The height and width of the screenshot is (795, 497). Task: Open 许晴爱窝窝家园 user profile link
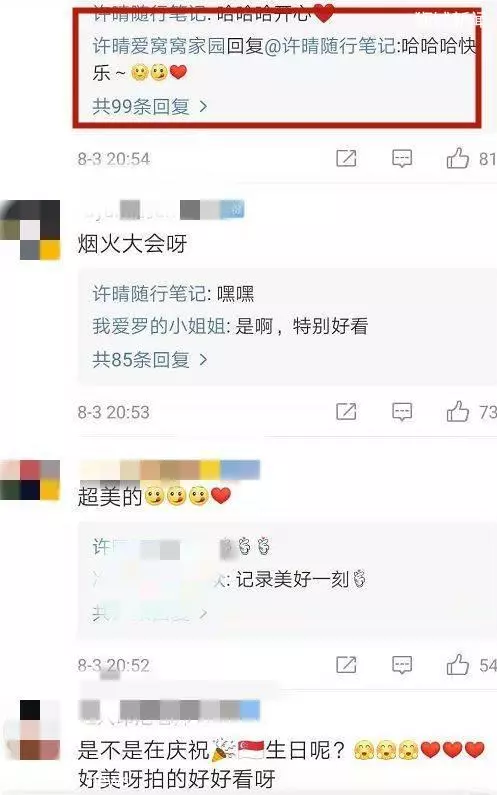coord(158,46)
